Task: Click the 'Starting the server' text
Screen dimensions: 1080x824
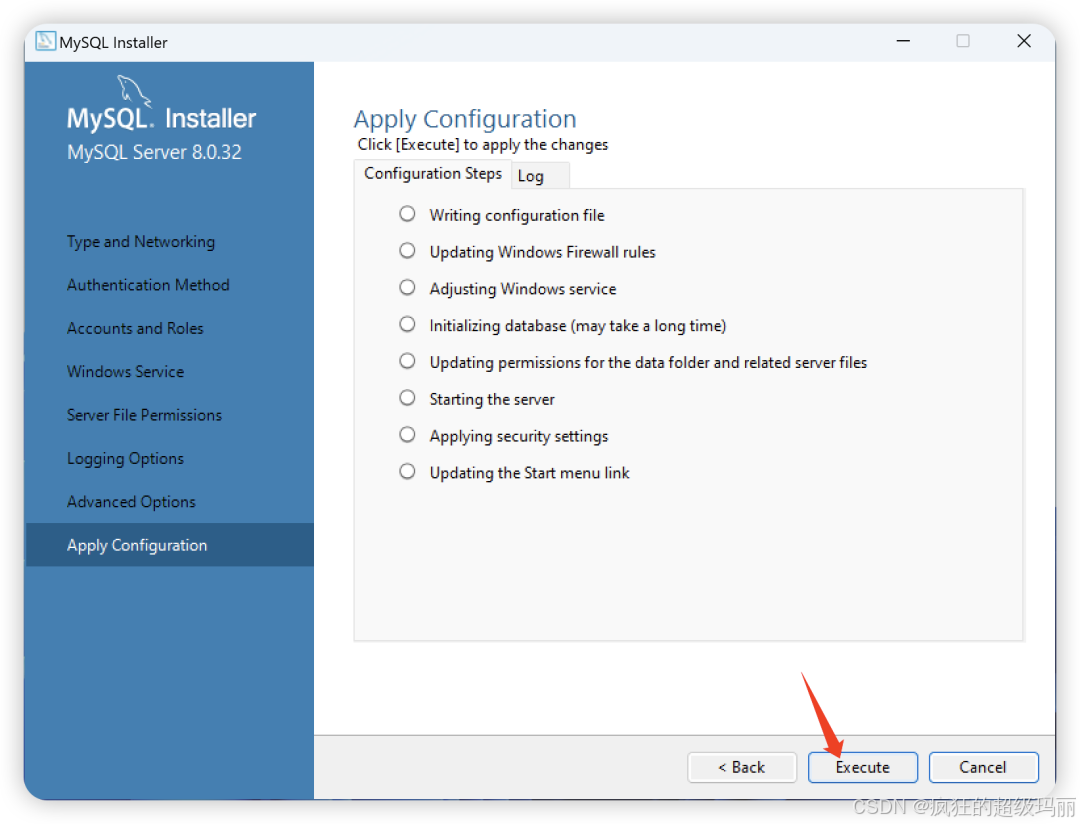Action: [492, 400]
